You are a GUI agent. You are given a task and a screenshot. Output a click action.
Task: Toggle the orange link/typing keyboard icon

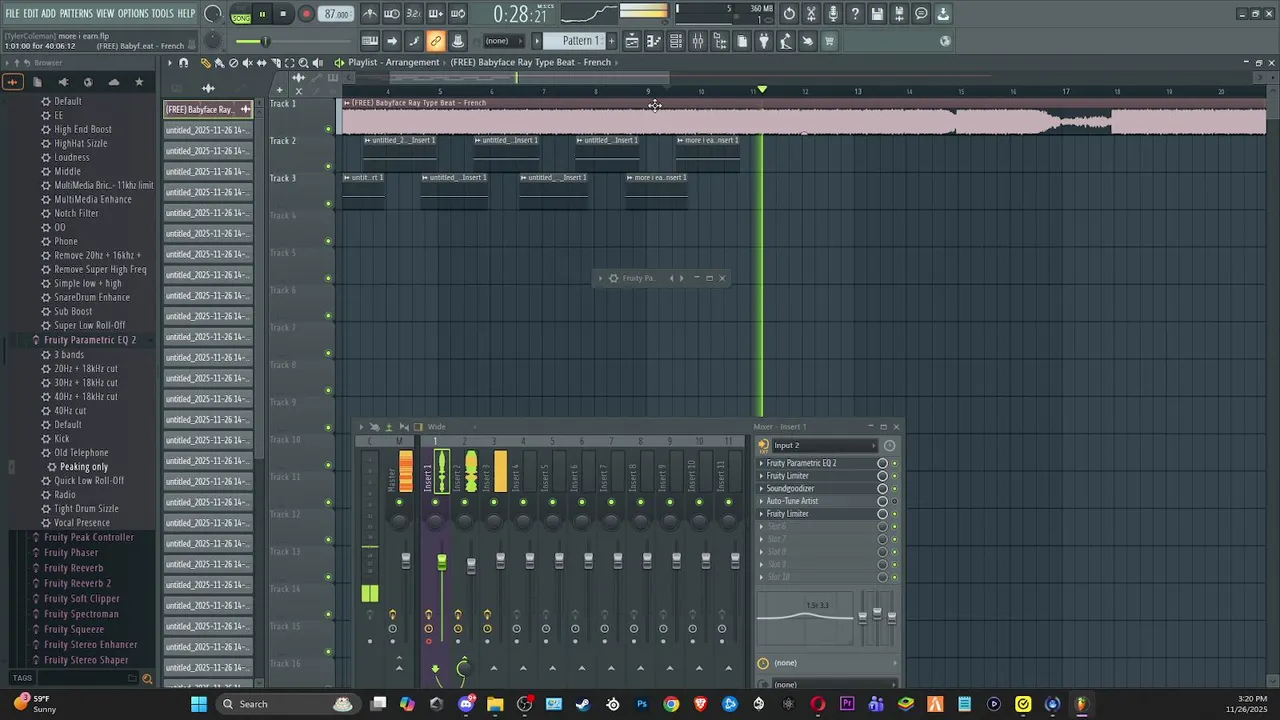[x=436, y=41]
